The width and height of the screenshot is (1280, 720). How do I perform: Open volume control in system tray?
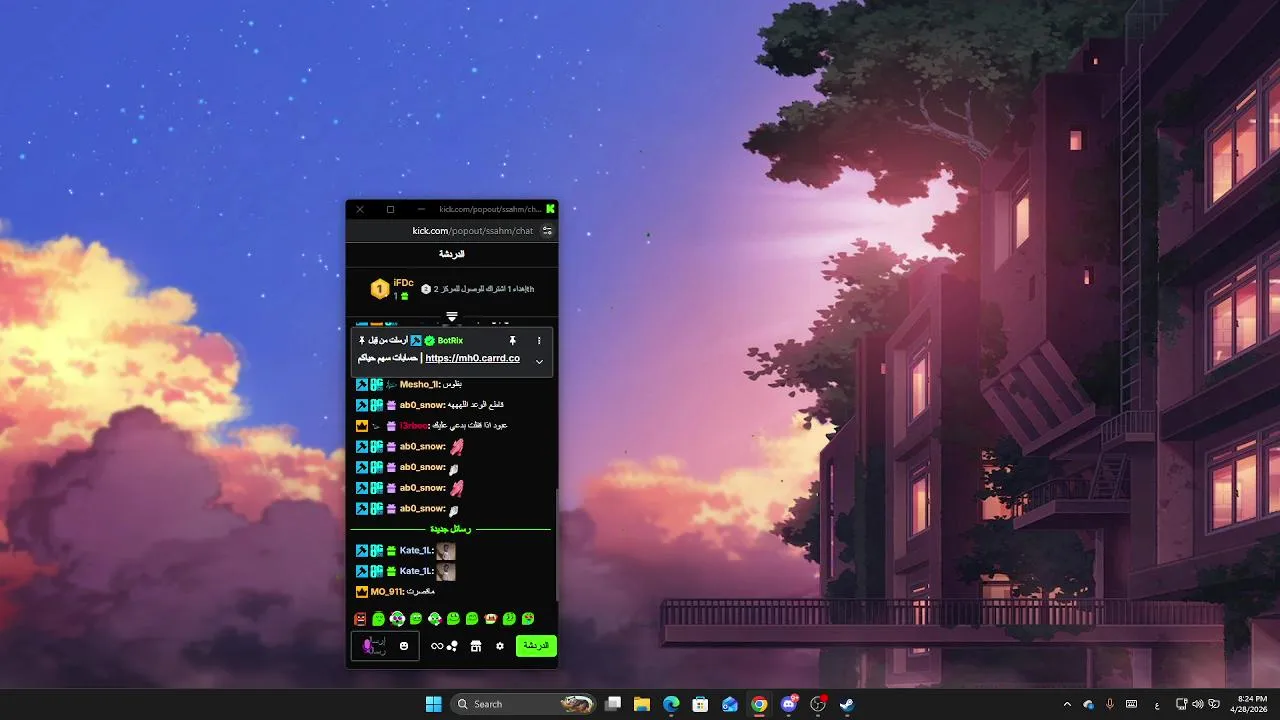tap(1198, 704)
